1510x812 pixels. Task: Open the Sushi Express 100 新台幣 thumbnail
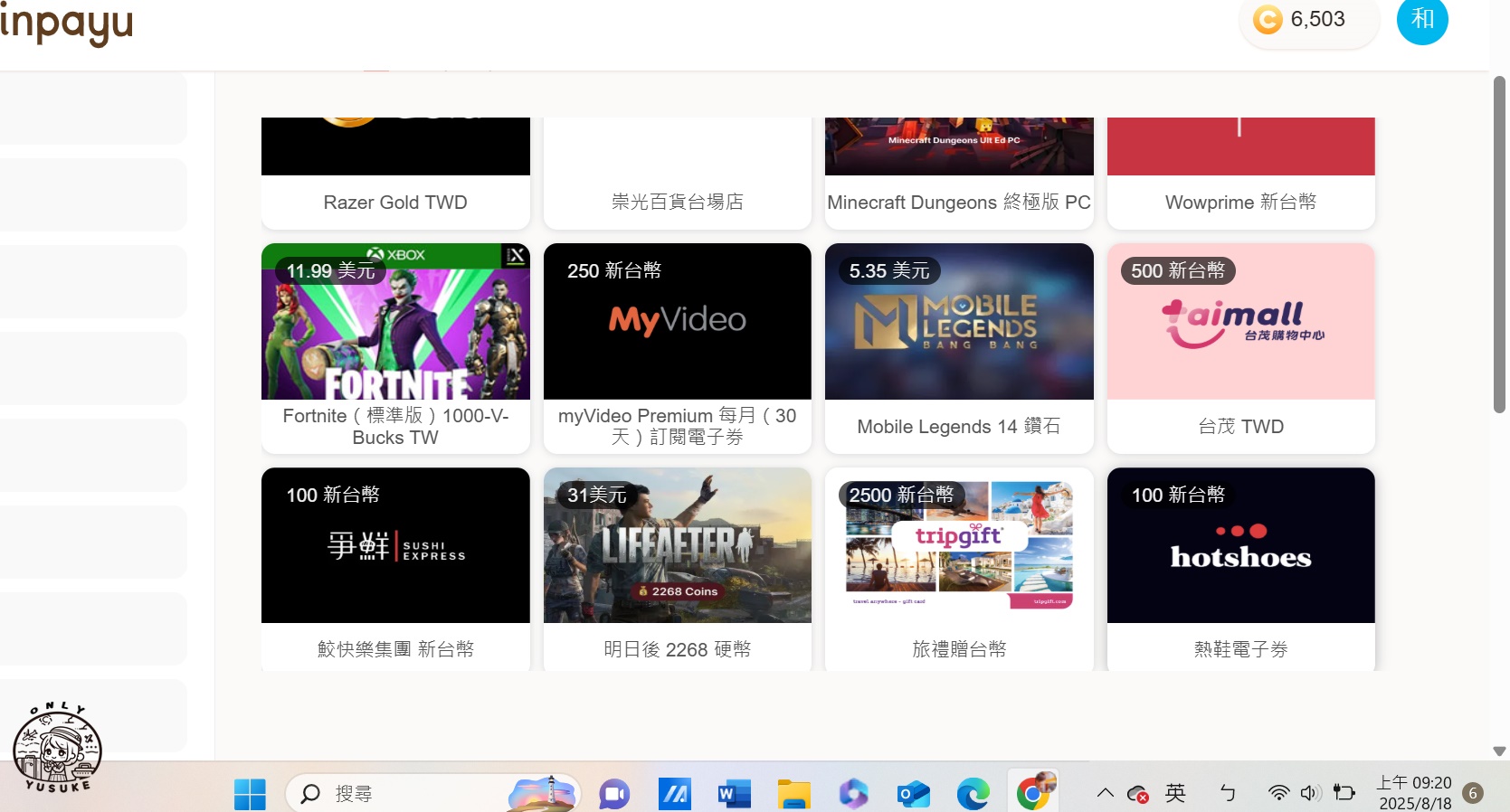(x=395, y=545)
